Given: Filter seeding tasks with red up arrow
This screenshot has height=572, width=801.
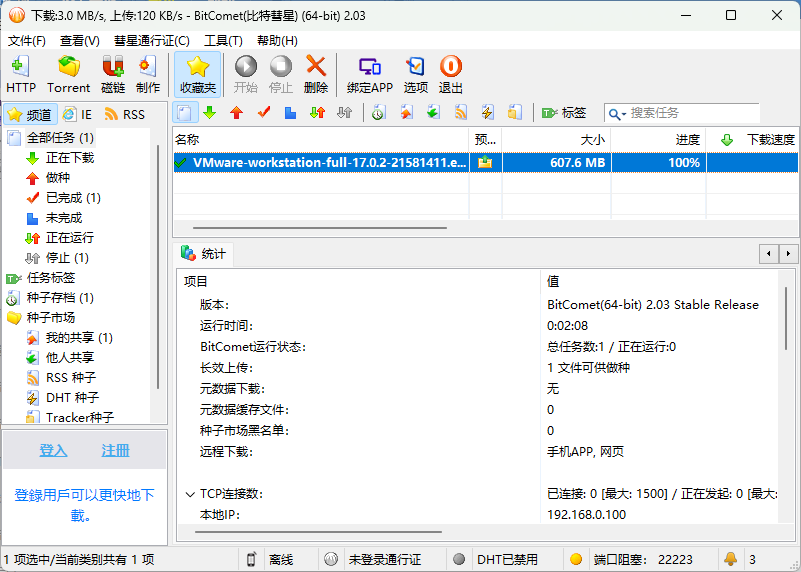Looking at the screenshot, I should coord(237,113).
